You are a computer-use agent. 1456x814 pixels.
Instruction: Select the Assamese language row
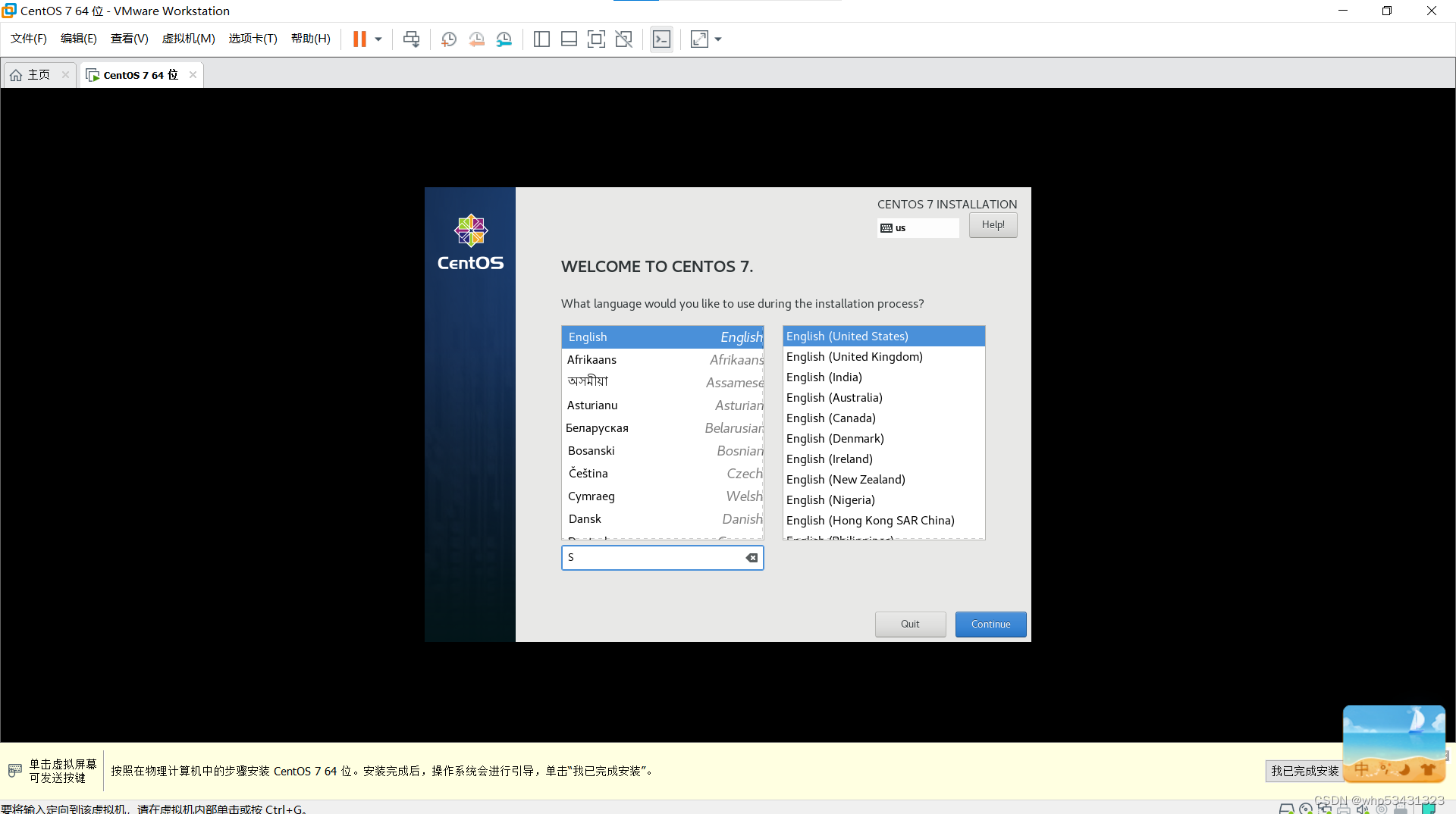[x=663, y=382]
